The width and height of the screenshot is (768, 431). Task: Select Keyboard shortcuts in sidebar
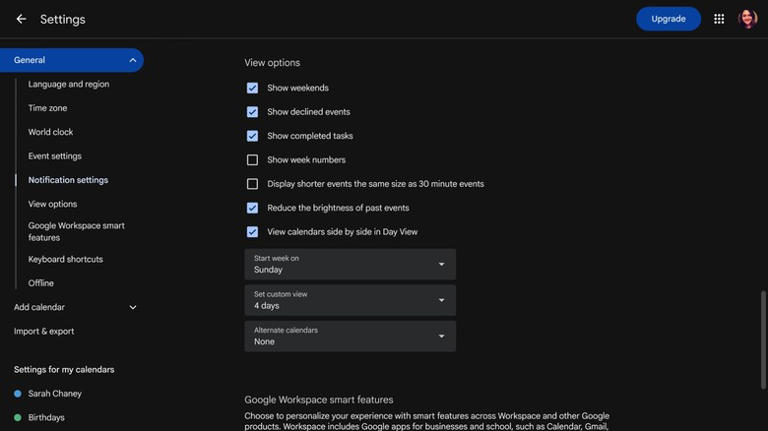click(x=65, y=260)
